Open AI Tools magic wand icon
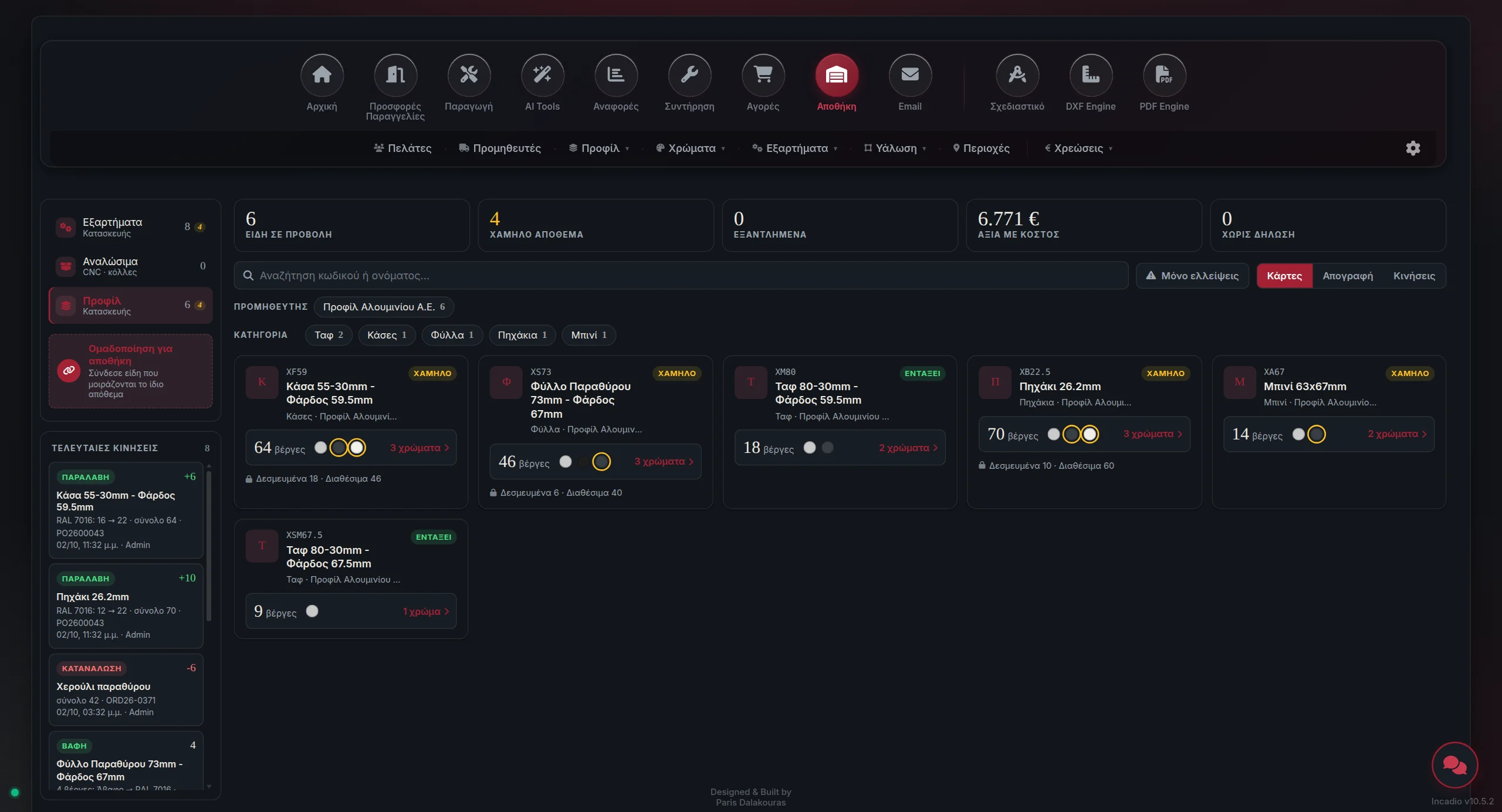This screenshot has height=812, width=1502. (x=542, y=75)
